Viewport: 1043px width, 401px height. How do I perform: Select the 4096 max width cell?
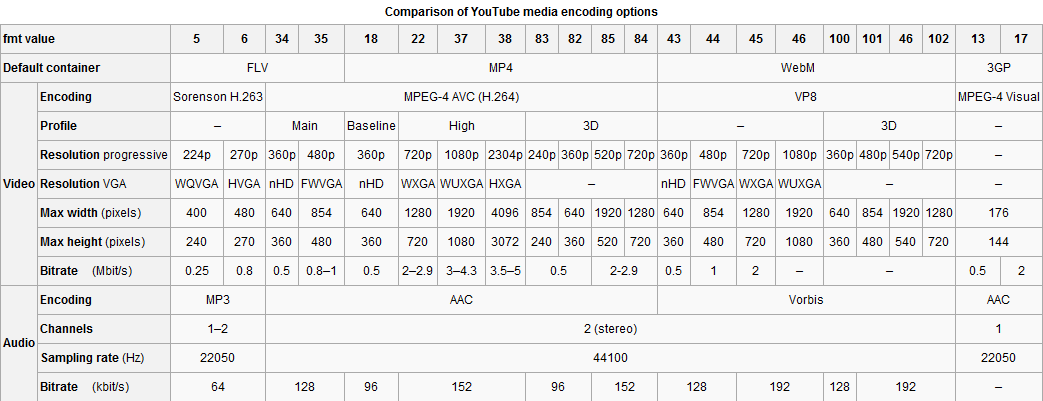[x=505, y=213]
